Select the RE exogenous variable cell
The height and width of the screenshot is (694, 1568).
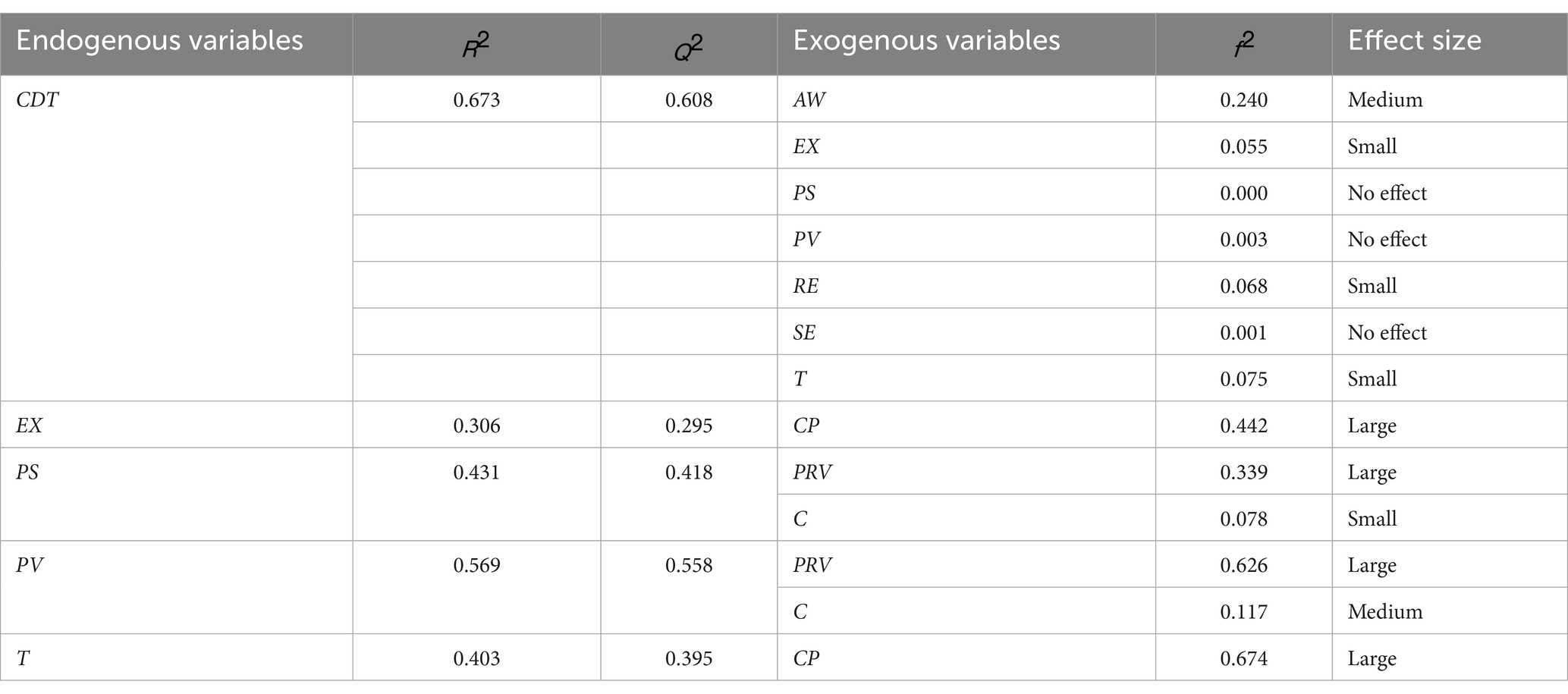point(806,287)
